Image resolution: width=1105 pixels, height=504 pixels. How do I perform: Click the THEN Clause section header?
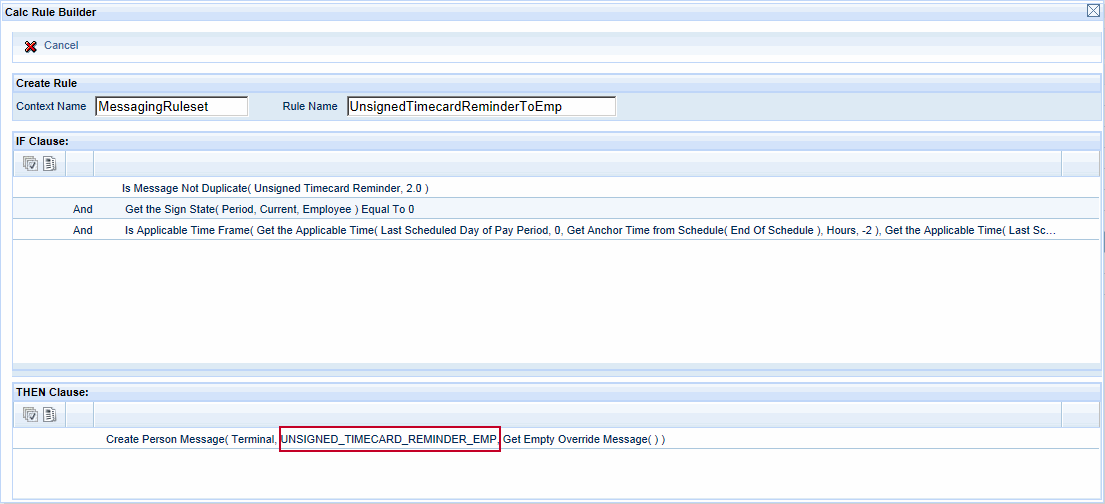pyautogui.click(x=52, y=391)
